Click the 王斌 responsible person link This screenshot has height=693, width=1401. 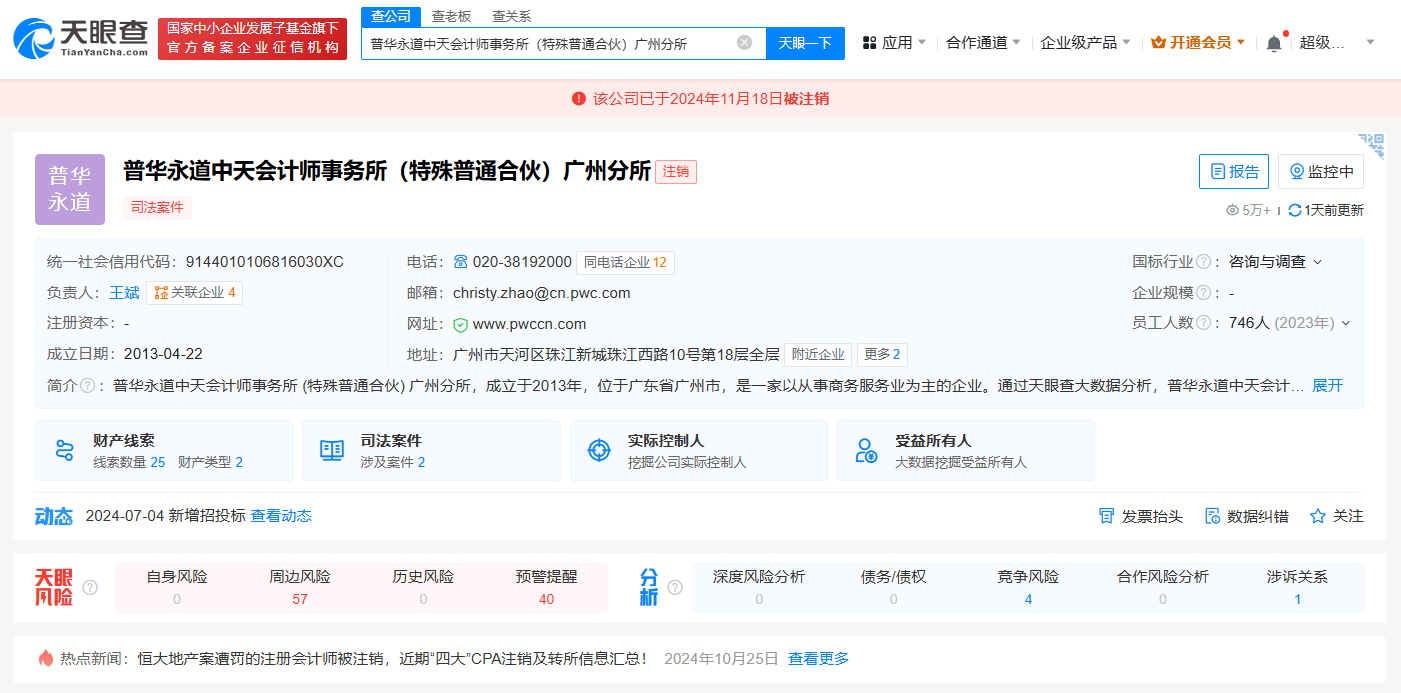124,293
